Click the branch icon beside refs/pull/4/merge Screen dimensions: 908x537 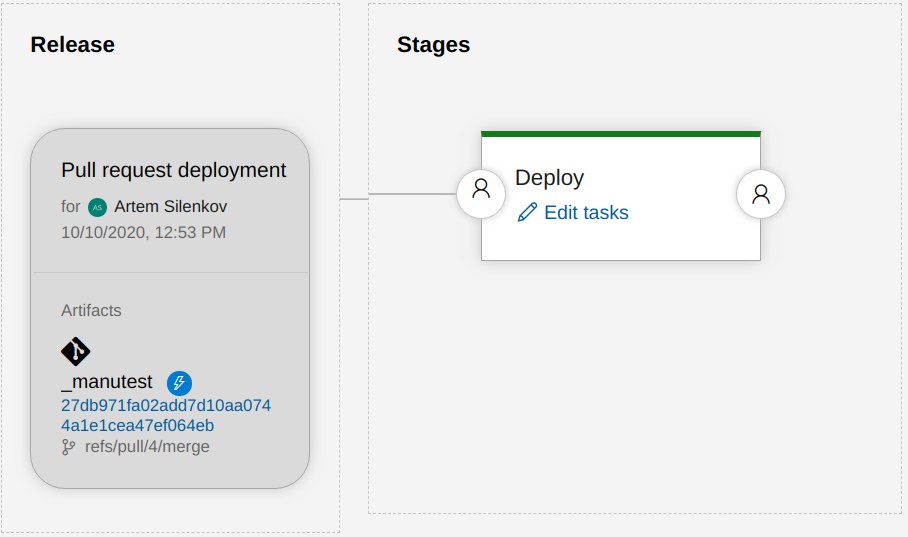pos(68,447)
